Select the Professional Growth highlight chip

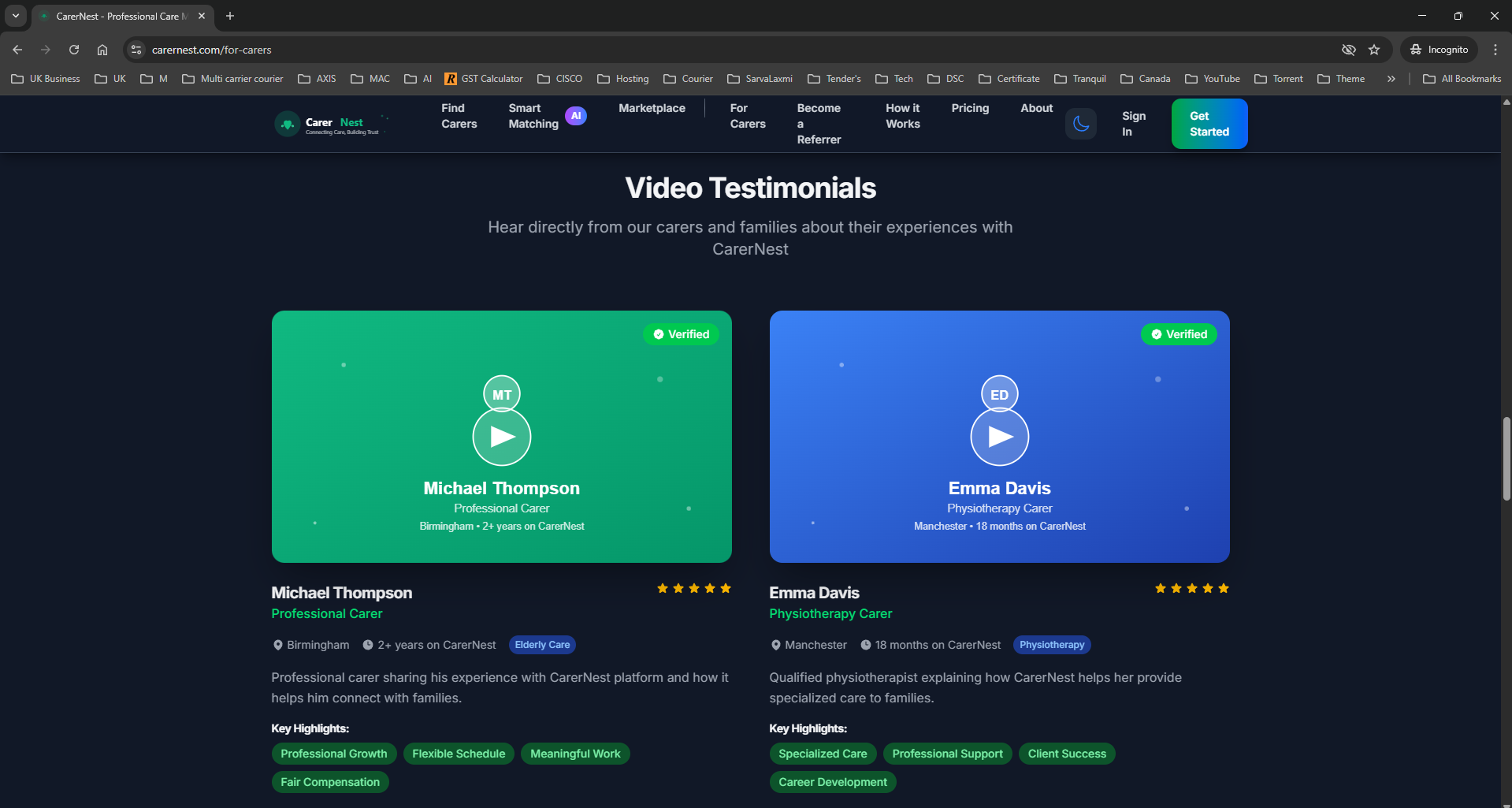pyautogui.click(x=334, y=754)
